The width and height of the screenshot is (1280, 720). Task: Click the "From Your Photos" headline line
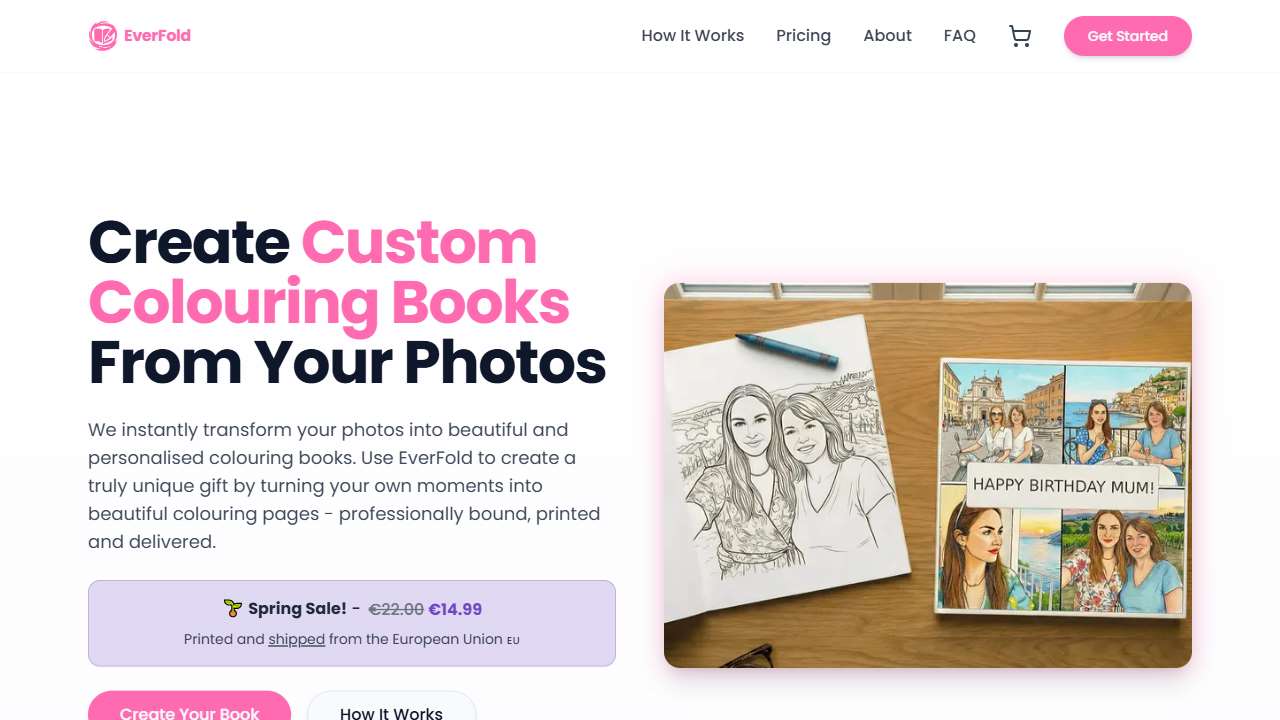[347, 362]
